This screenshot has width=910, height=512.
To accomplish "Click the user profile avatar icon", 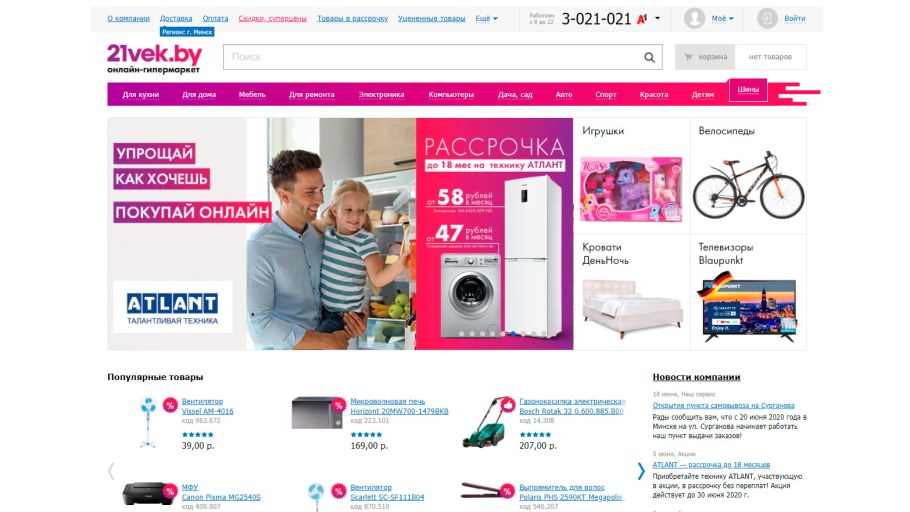I will pyautogui.click(x=694, y=18).
